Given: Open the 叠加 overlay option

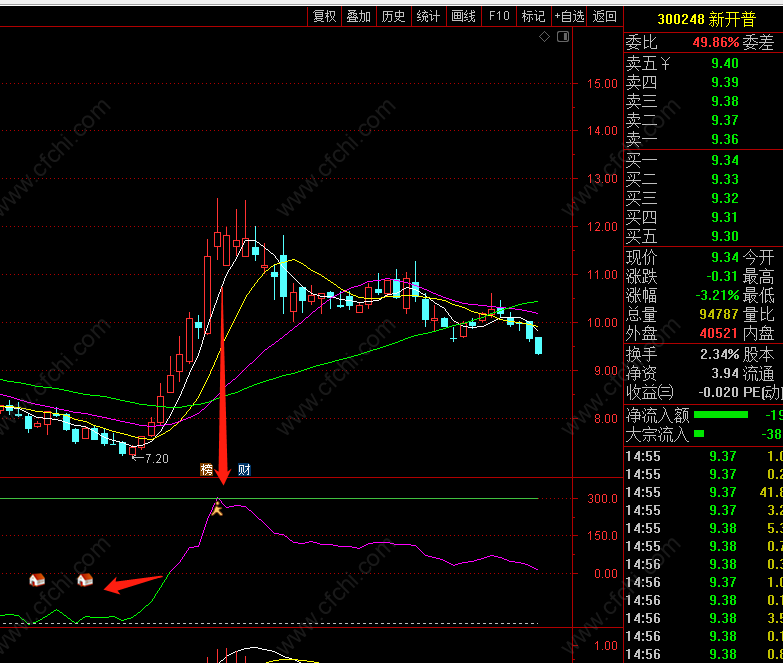Looking at the screenshot, I should tap(359, 16).
